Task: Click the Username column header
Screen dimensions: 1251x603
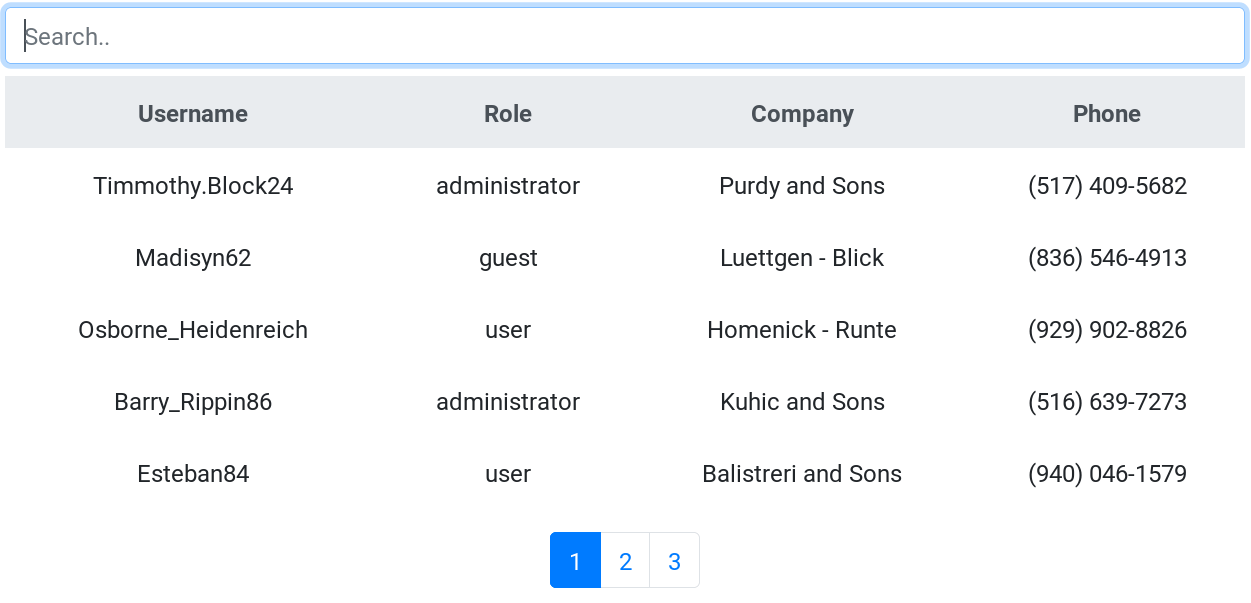Action: tap(193, 114)
